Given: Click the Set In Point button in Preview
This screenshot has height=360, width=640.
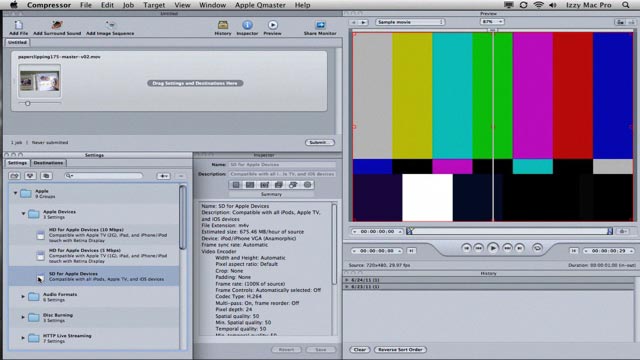Looking at the screenshot, I should point(411,251).
